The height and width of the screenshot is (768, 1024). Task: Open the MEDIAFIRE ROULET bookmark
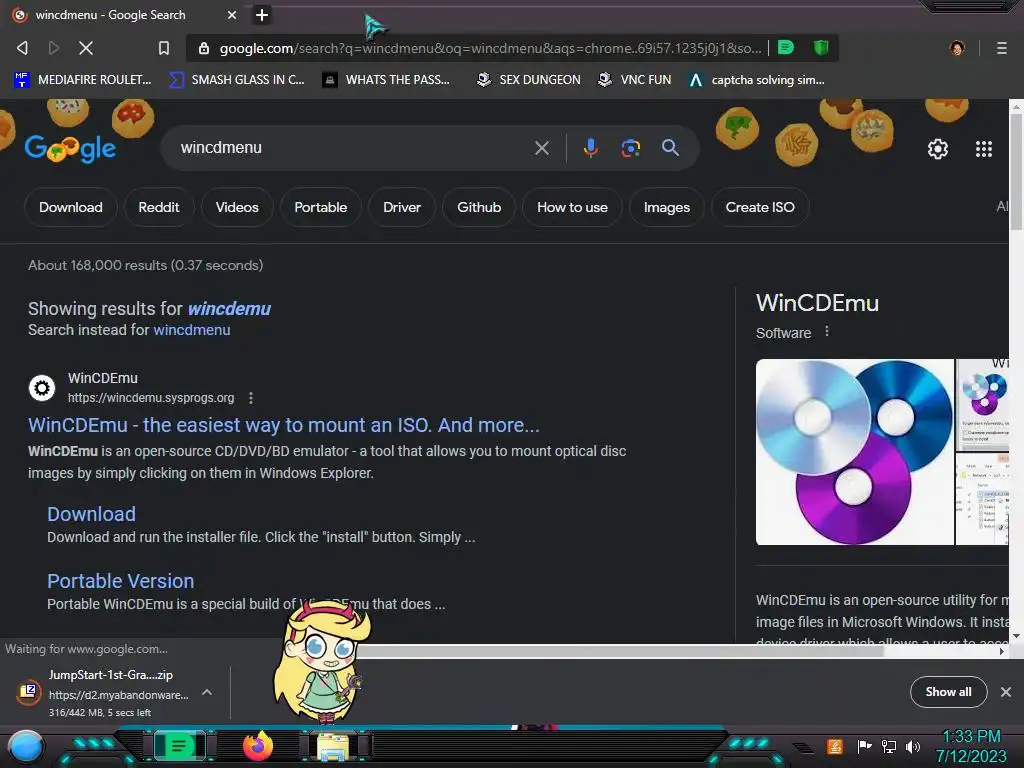click(83, 80)
